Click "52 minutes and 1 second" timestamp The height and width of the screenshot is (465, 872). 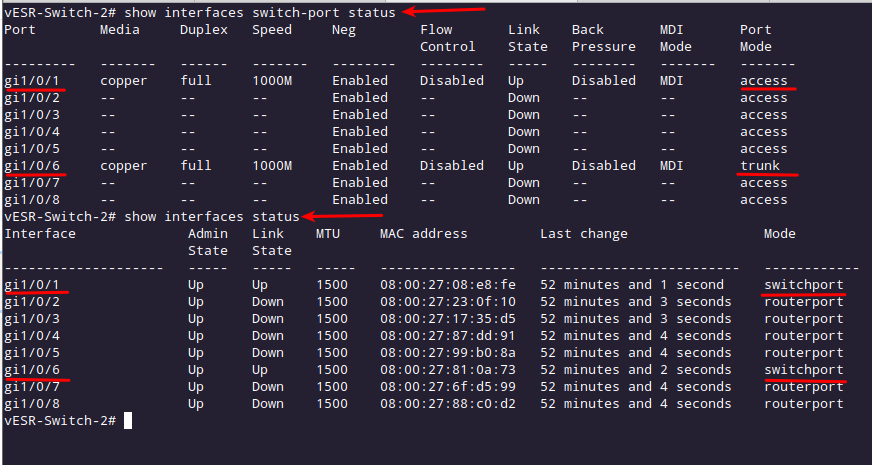632,285
